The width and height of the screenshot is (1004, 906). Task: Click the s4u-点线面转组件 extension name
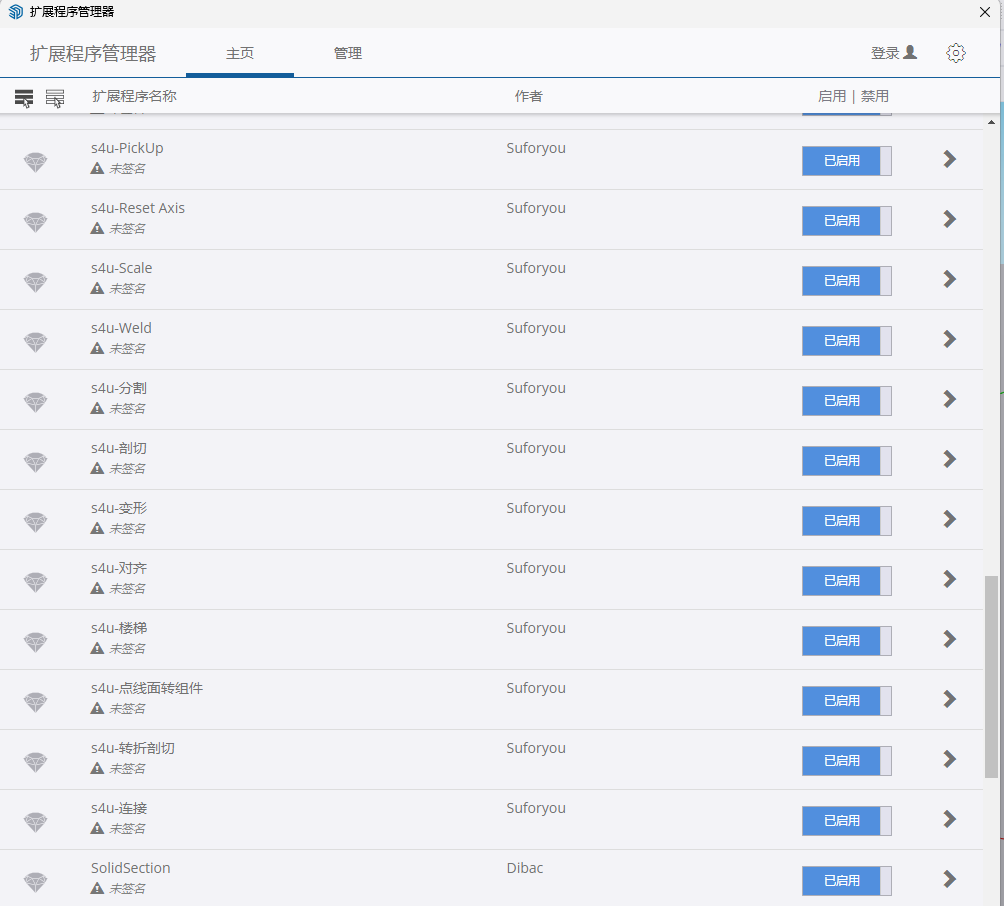click(146, 688)
